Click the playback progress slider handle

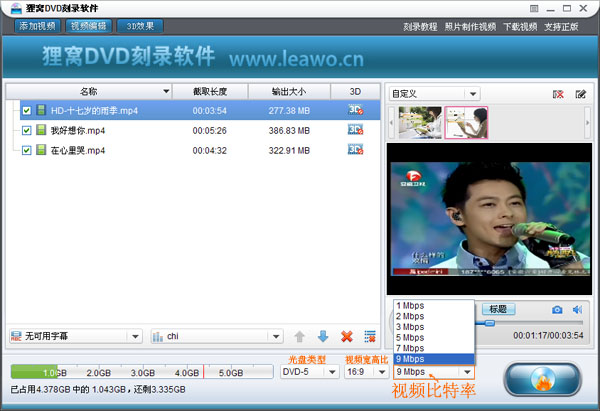[x=490, y=323]
